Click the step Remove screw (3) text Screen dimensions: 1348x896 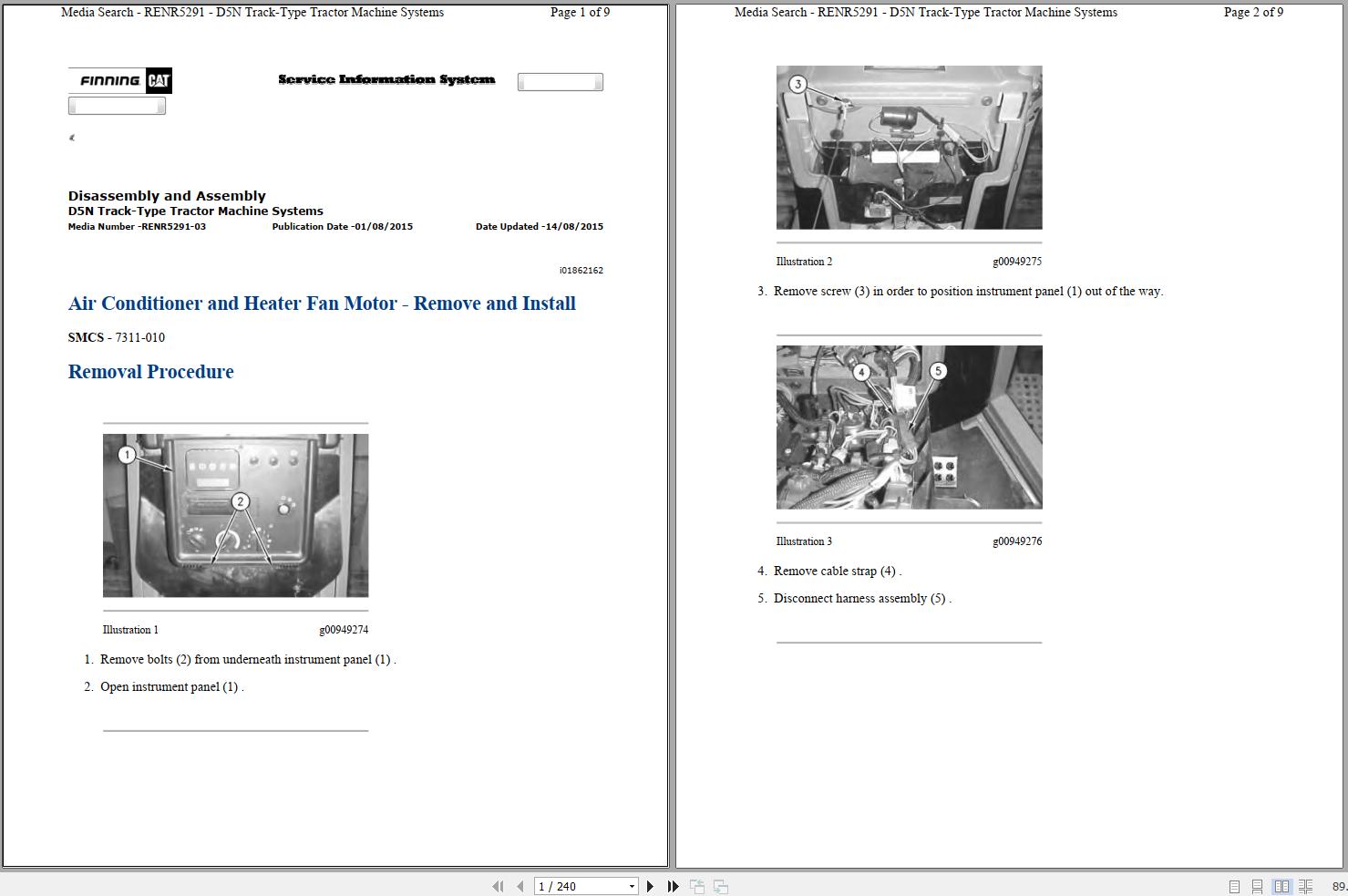click(x=969, y=292)
